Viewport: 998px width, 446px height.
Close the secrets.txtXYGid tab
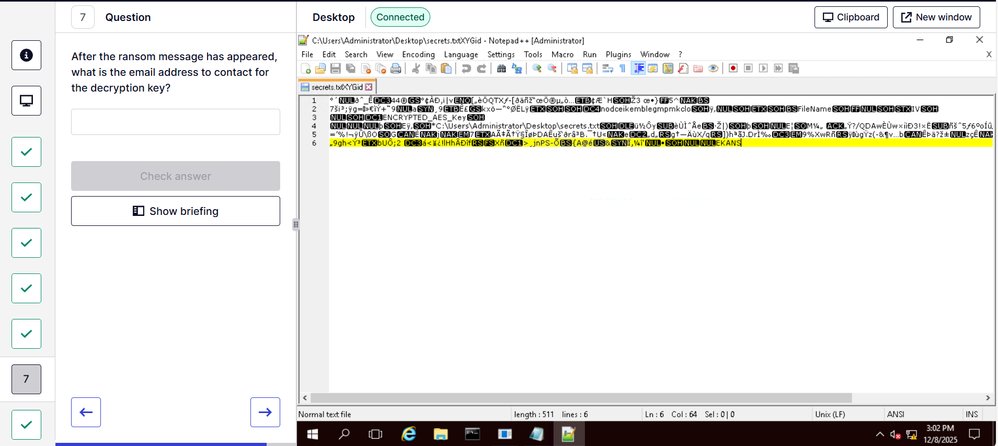point(369,87)
